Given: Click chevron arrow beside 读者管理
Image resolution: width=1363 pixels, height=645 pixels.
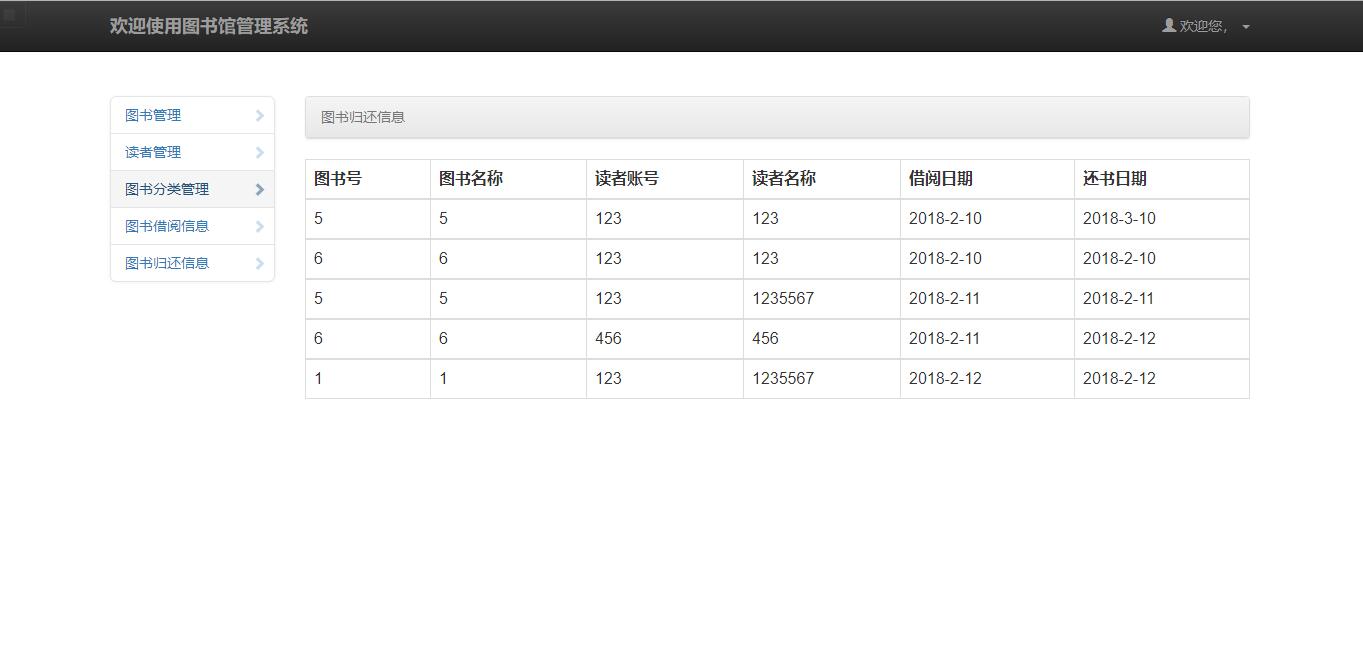Looking at the screenshot, I should tap(259, 153).
